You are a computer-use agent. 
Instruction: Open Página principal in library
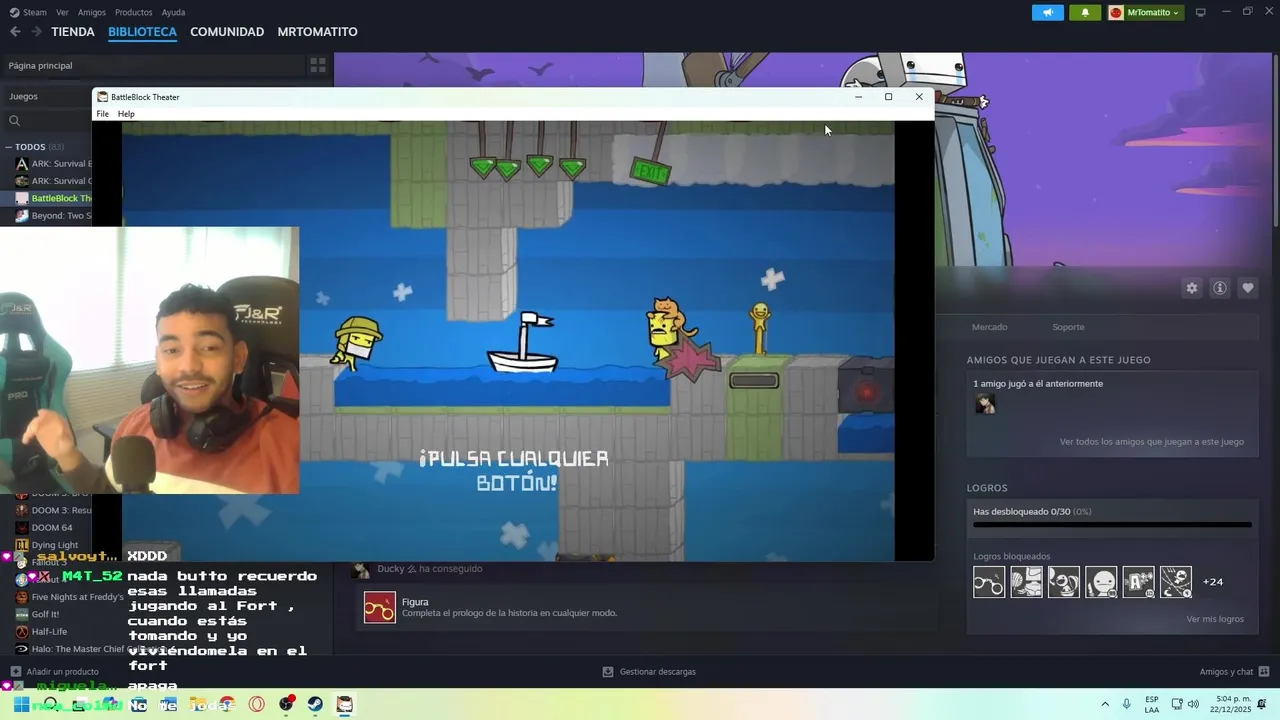[x=152, y=65]
